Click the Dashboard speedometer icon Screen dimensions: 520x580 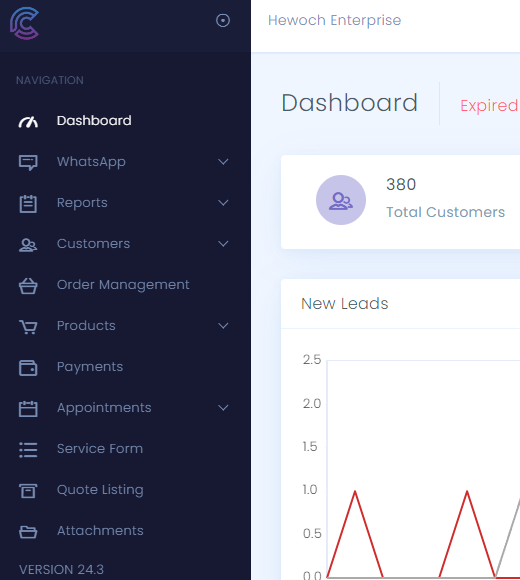(28, 121)
